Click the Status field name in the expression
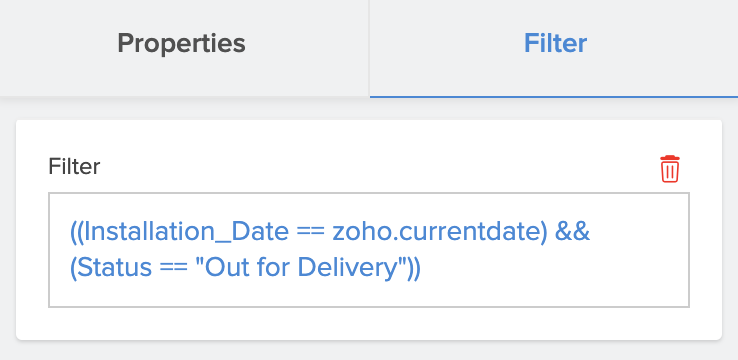The width and height of the screenshot is (738, 360). click(114, 268)
